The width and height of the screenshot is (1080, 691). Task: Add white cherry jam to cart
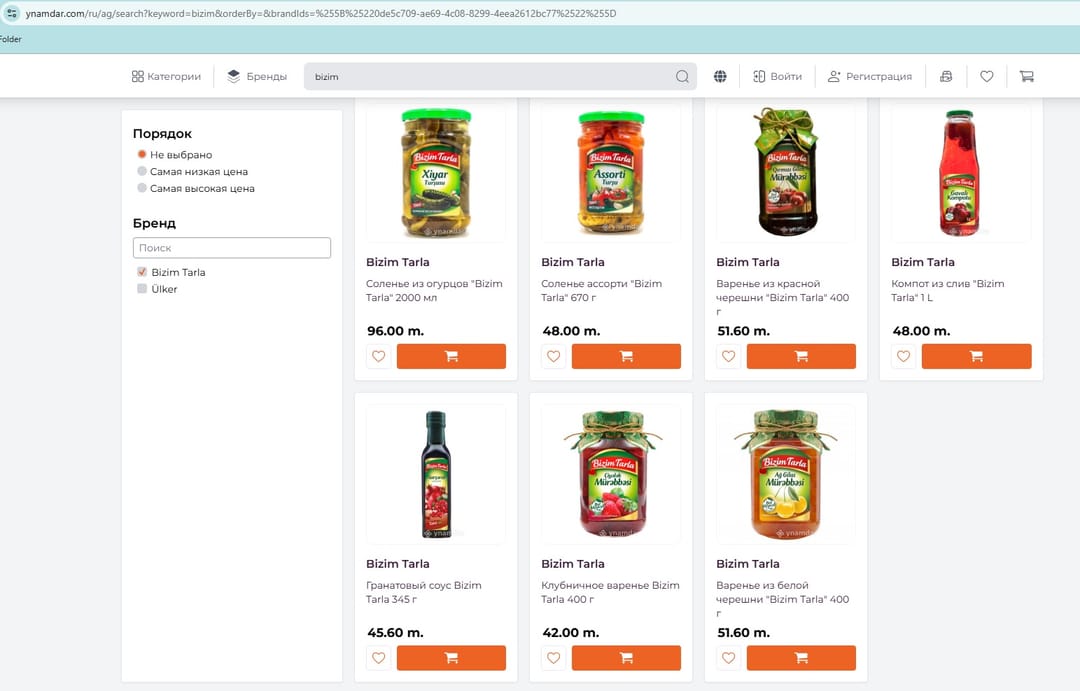coord(801,658)
